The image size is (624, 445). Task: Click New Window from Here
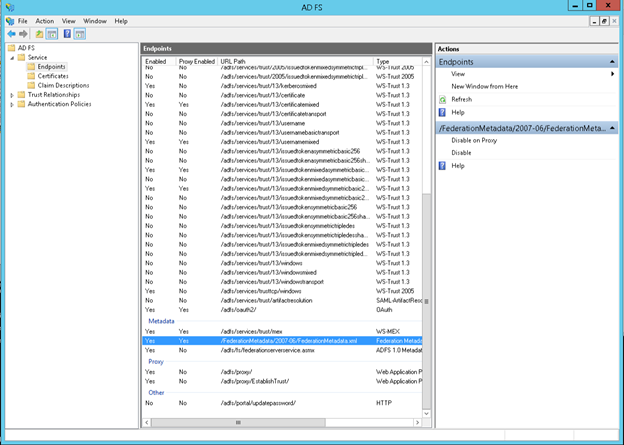tap(485, 87)
